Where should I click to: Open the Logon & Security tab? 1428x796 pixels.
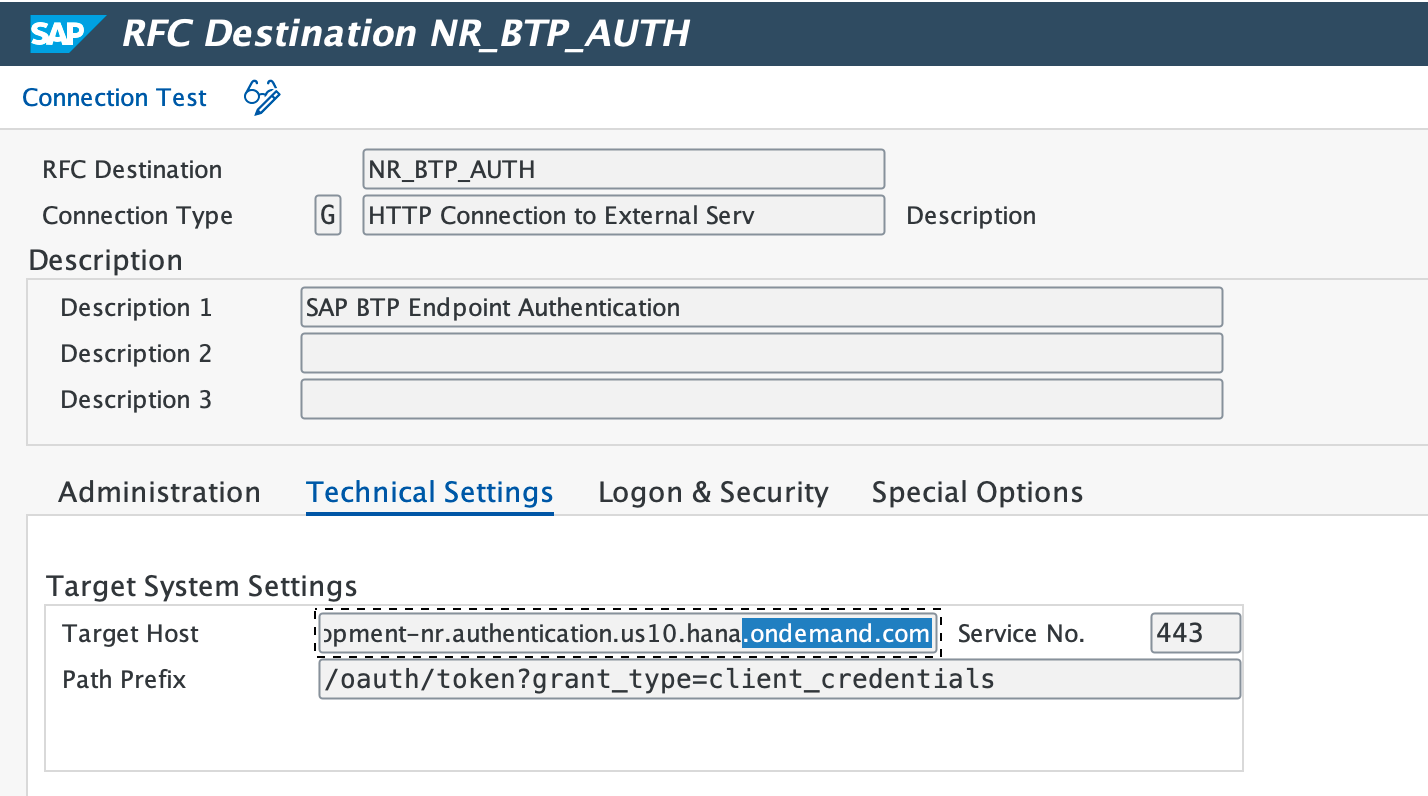pyautogui.click(x=713, y=492)
